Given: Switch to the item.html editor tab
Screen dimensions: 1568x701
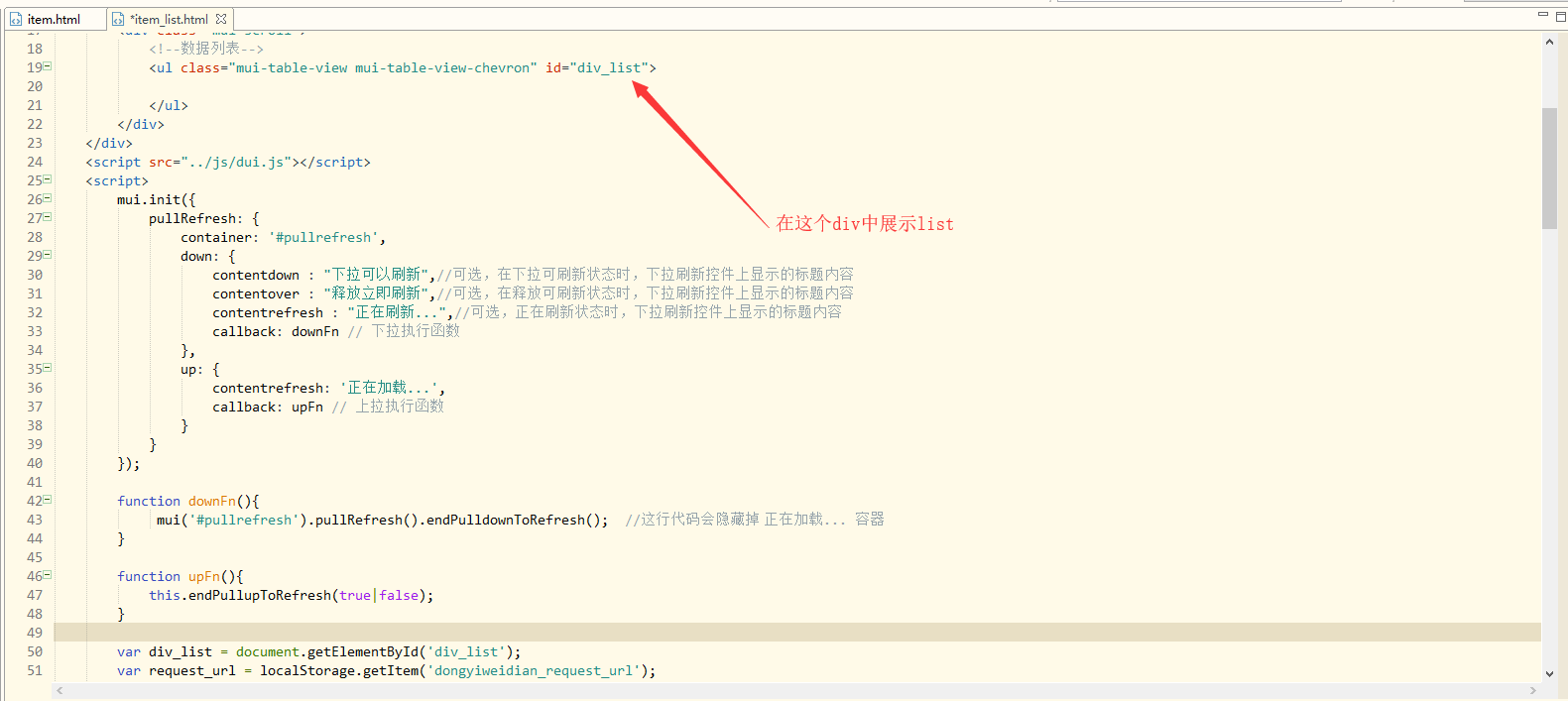Looking at the screenshot, I should [x=54, y=19].
